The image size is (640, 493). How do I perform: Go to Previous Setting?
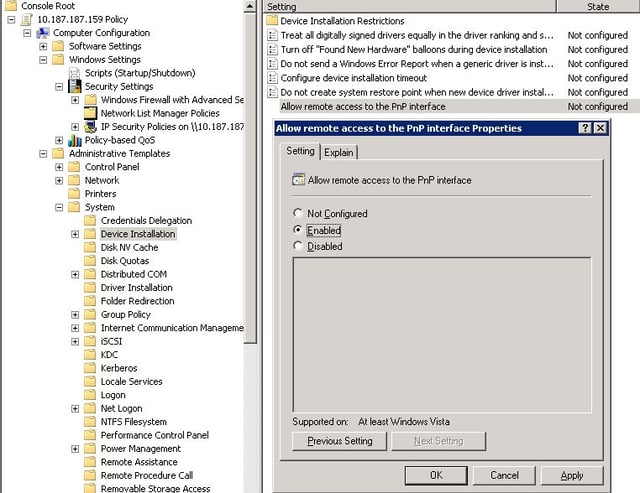point(340,441)
